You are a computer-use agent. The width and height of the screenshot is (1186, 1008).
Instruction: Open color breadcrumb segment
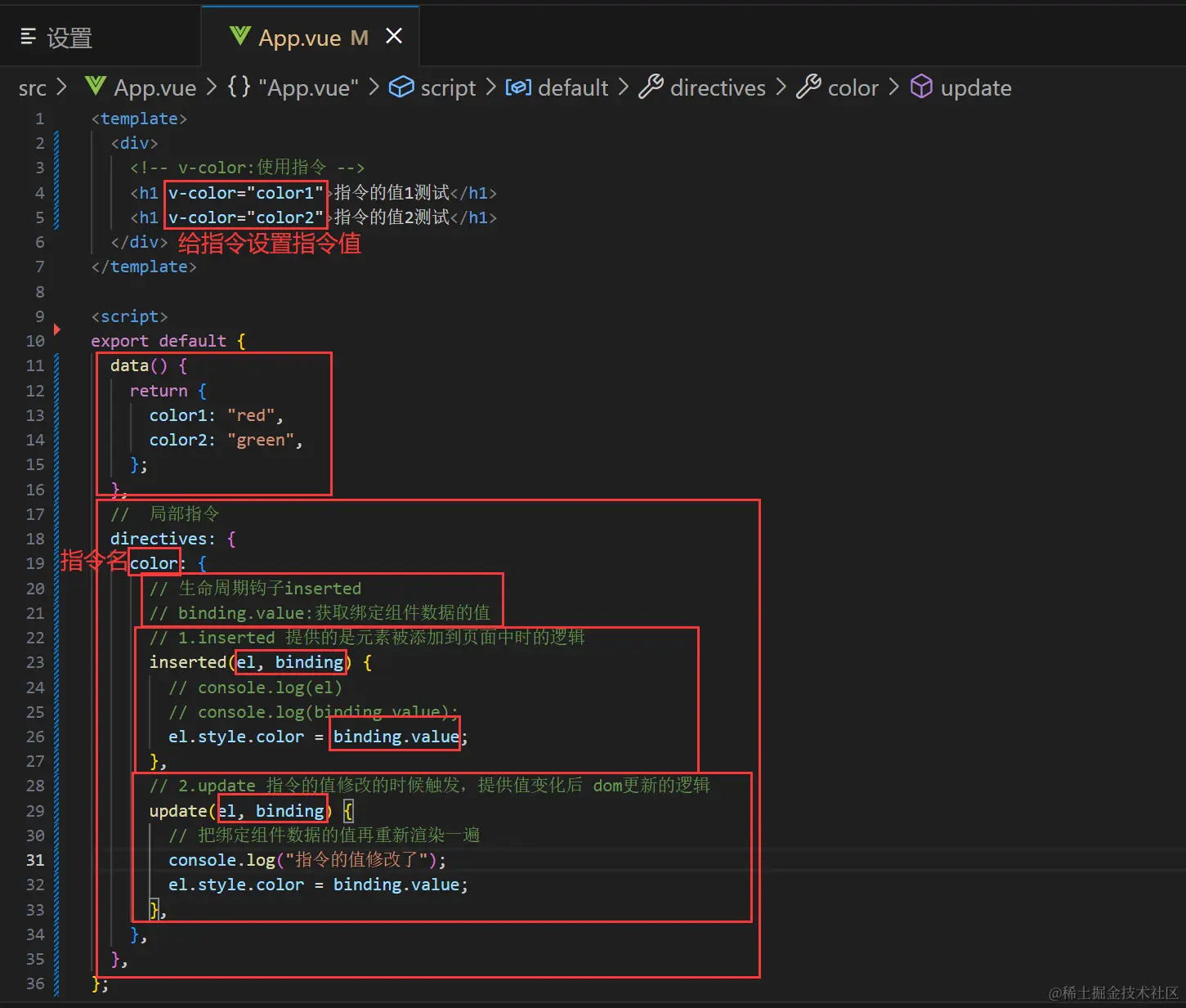click(x=853, y=88)
